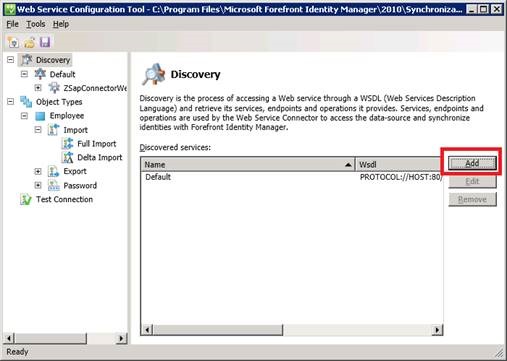Click the Full Import item icon
507x361 pixels.
pos(68,144)
